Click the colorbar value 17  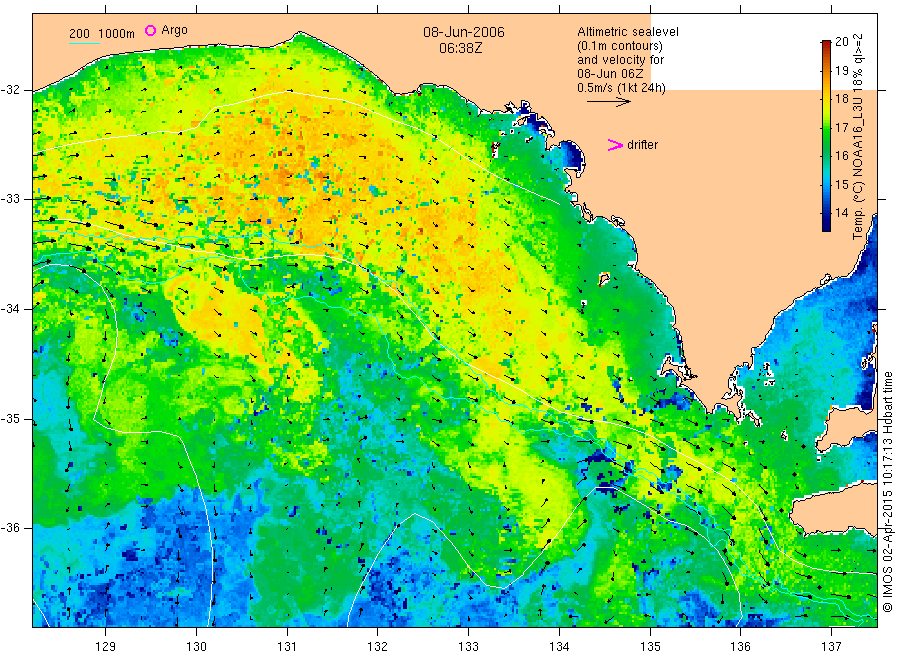(x=841, y=127)
